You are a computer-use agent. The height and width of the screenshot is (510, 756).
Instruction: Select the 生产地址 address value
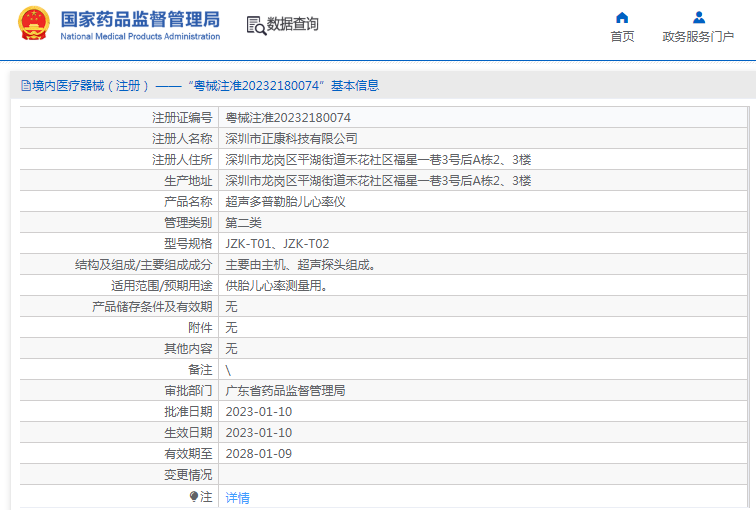378,181
